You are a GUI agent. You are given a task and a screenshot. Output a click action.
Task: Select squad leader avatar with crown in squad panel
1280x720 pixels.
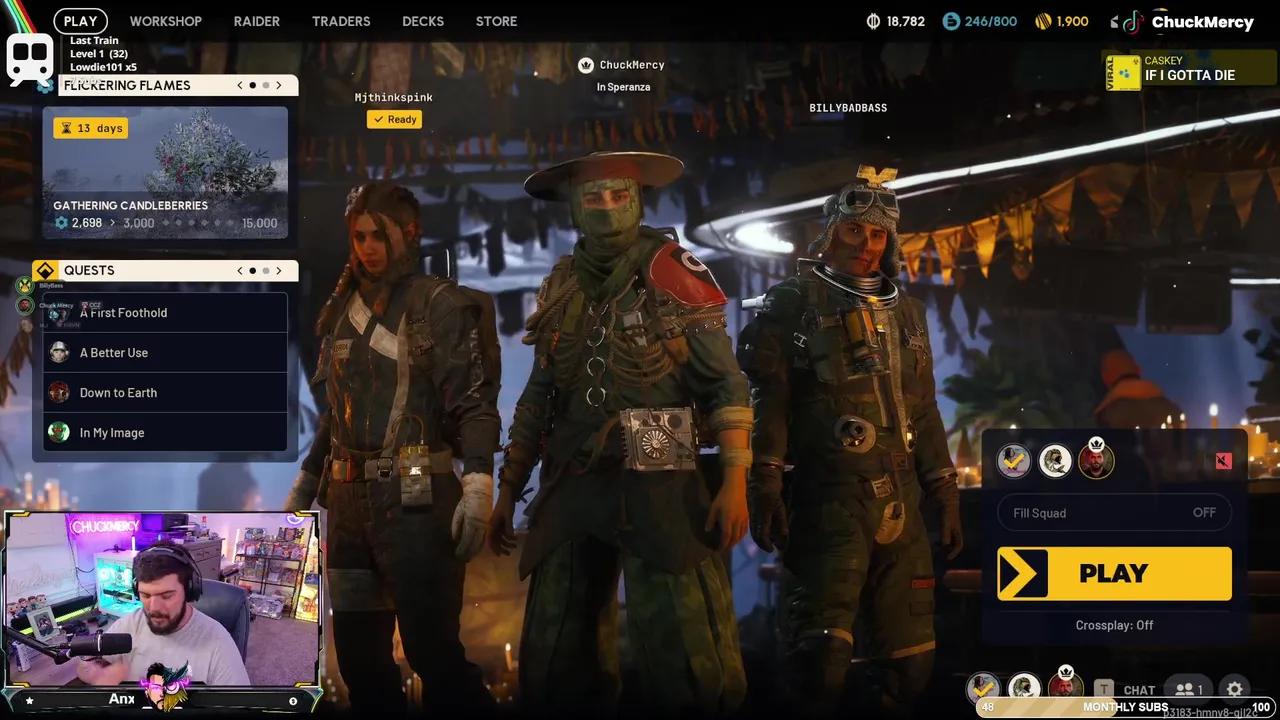click(x=1096, y=461)
